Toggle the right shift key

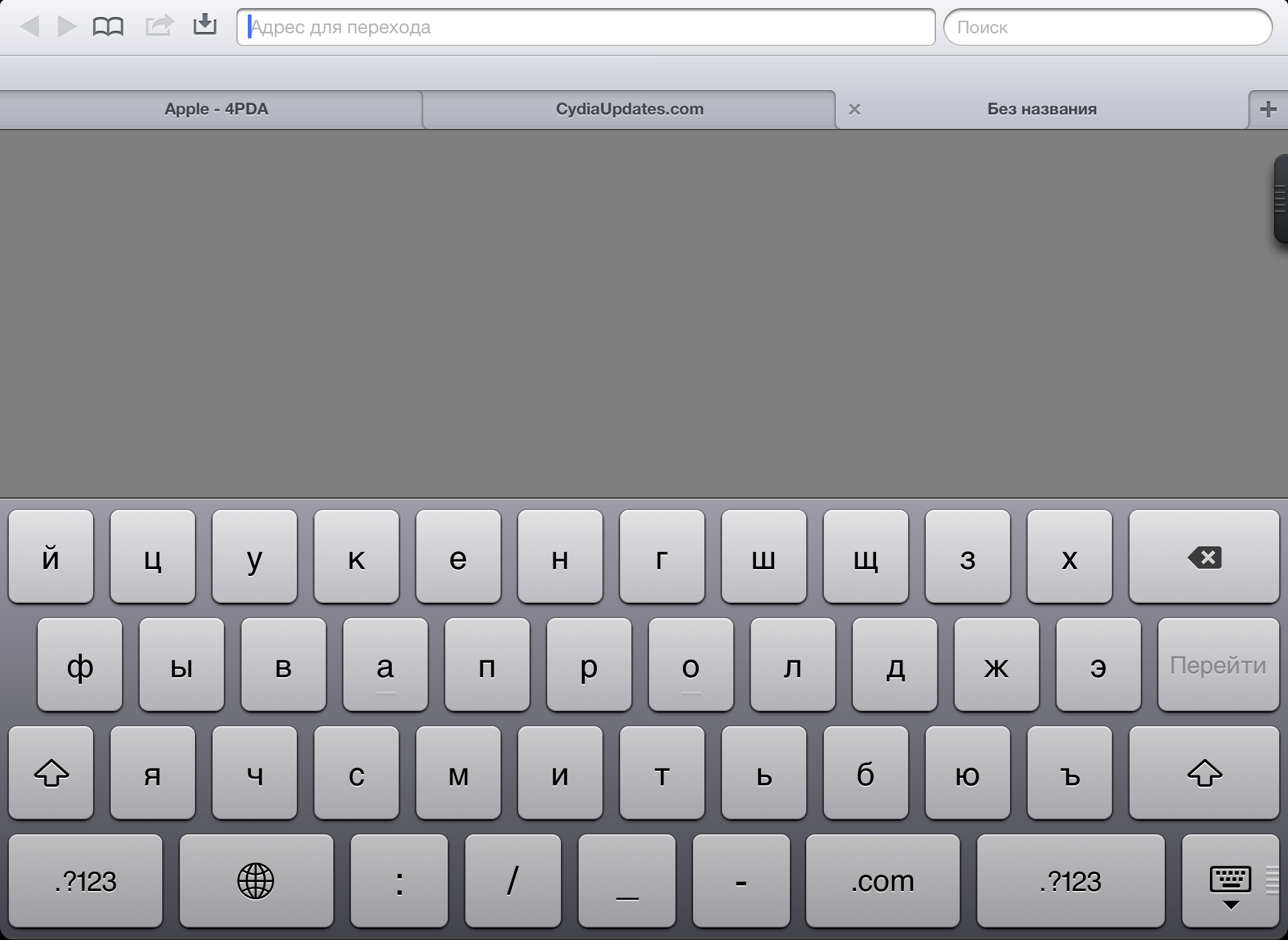point(1204,773)
